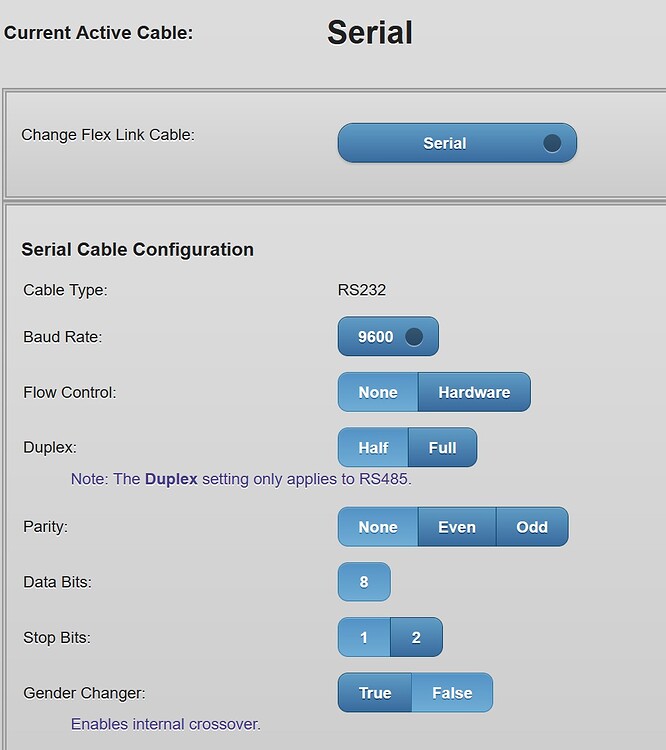666x750 pixels.
Task: Select Half duplex
Action: (374, 447)
